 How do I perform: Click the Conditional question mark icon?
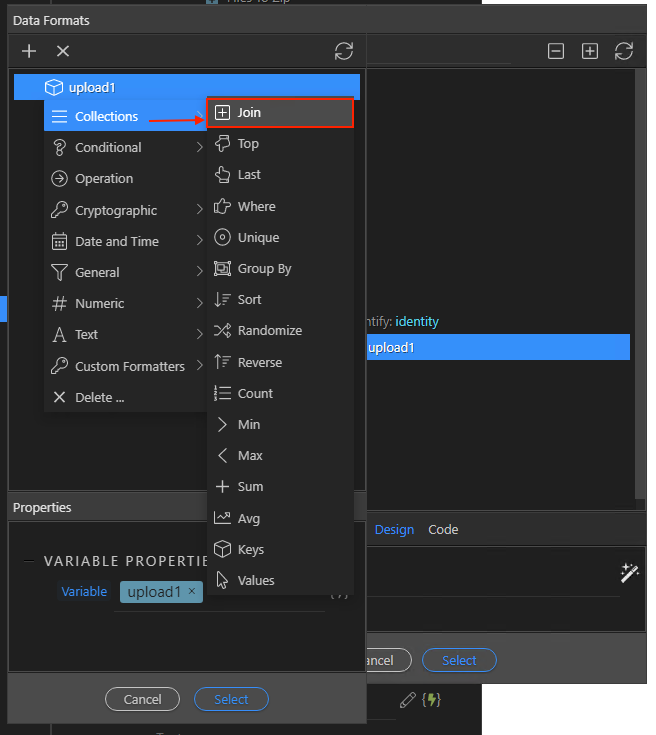tap(60, 147)
